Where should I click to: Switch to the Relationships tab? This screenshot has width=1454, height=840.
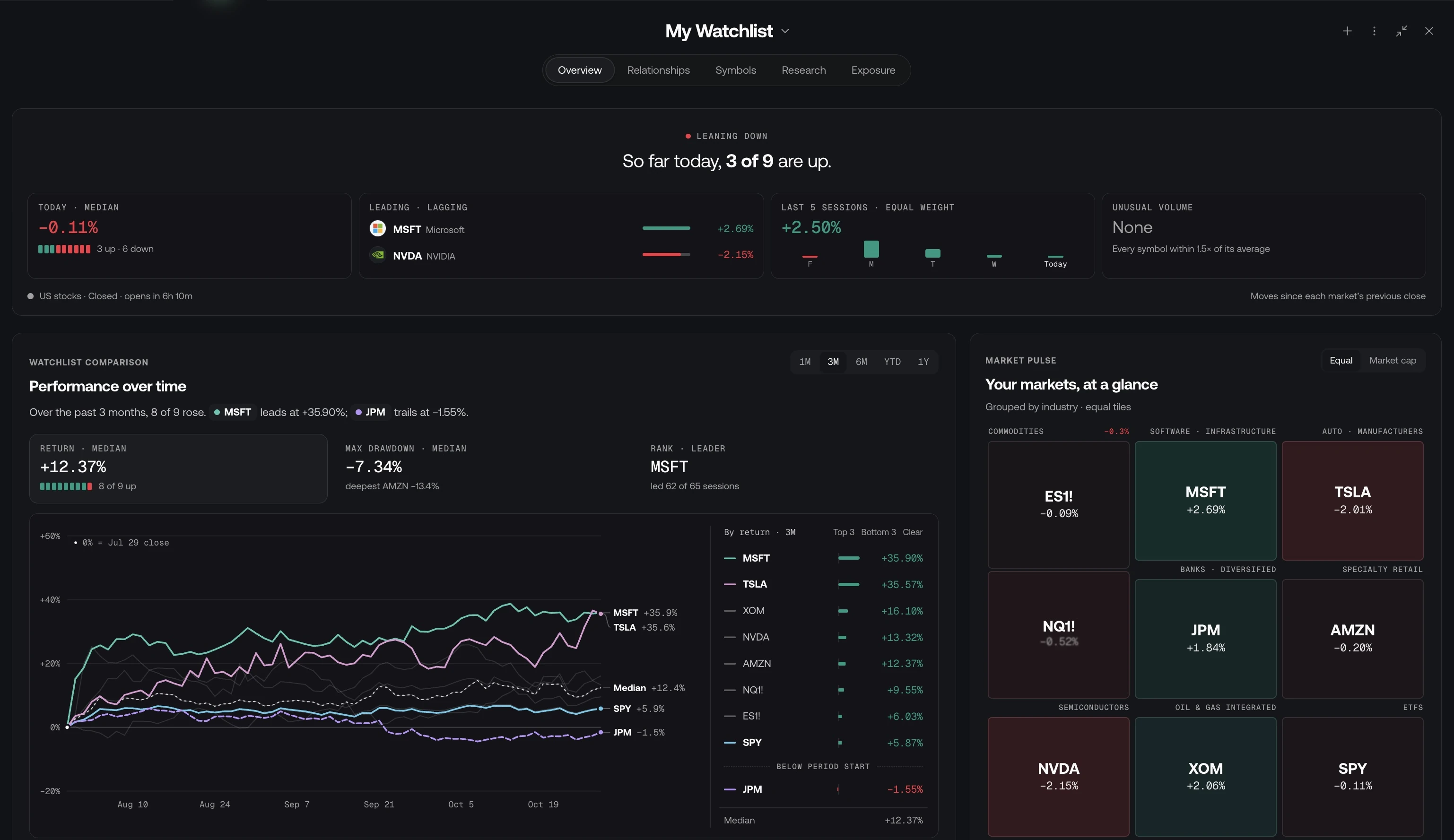tap(658, 70)
